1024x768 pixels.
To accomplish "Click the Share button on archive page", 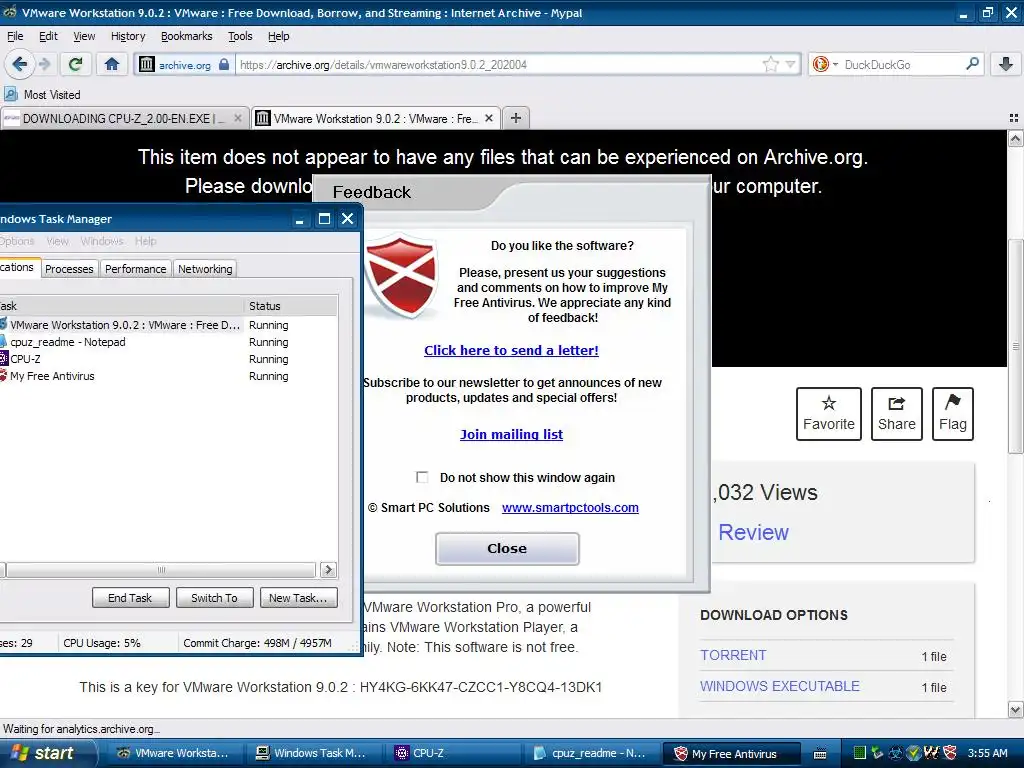I will point(897,414).
